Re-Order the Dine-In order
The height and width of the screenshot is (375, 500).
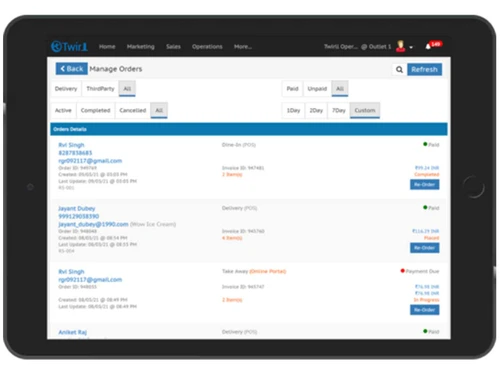coord(424,185)
